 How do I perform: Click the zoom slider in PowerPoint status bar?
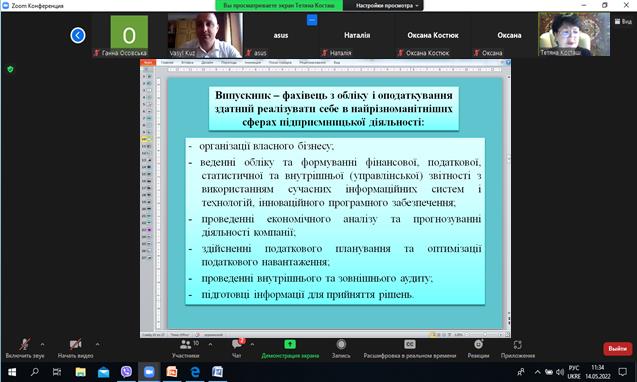pyautogui.click(x=484, y=335)
